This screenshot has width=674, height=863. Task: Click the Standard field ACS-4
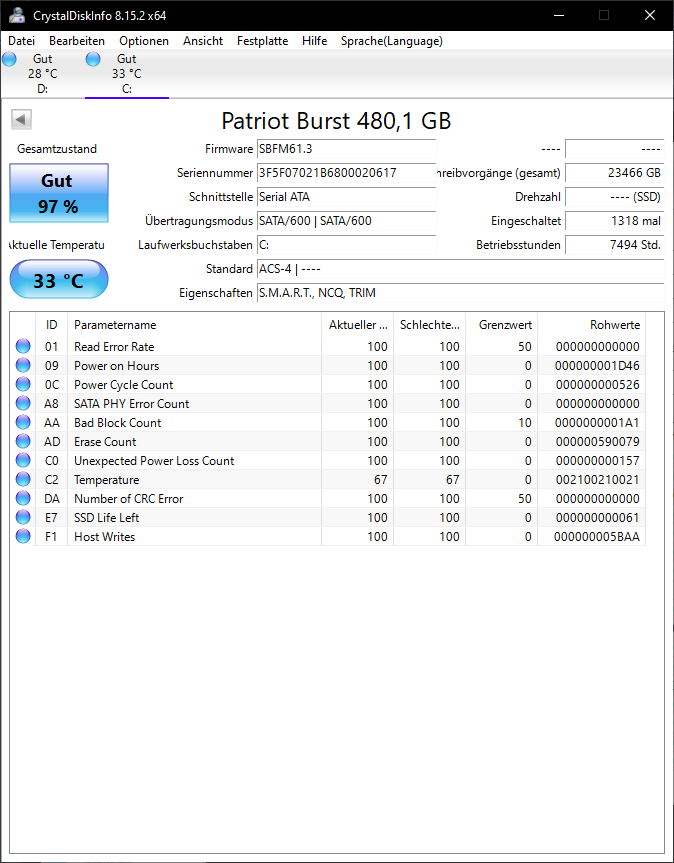461,269
